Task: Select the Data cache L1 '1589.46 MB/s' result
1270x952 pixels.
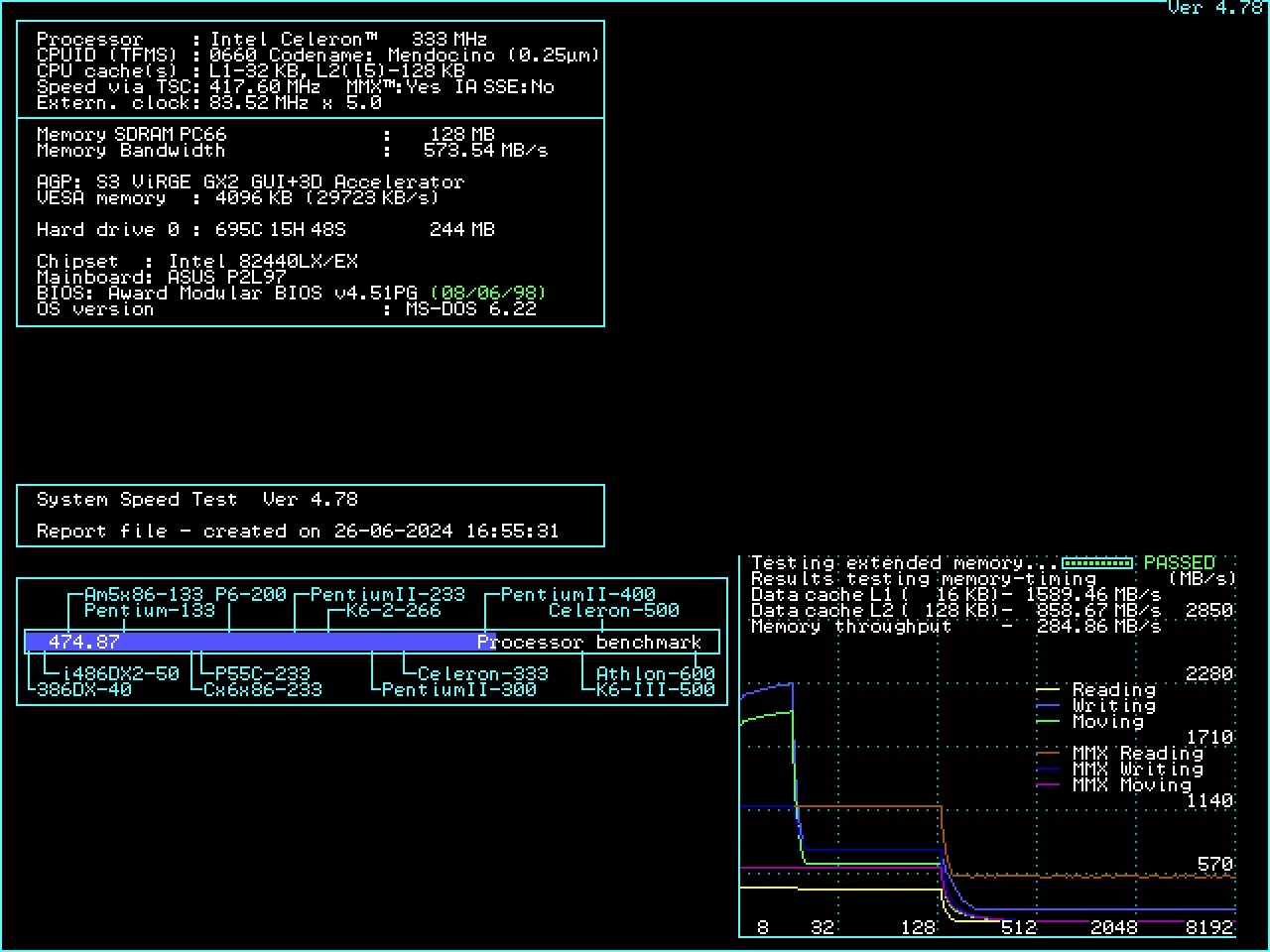Action: click(x=1092, y=595)
